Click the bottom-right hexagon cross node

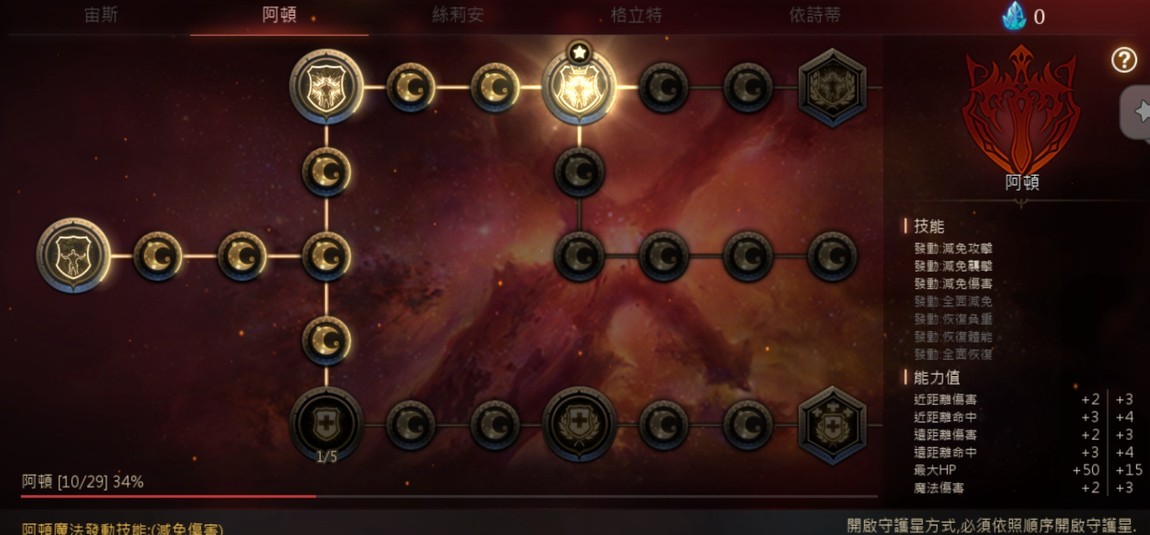click(x=832, y=425)
